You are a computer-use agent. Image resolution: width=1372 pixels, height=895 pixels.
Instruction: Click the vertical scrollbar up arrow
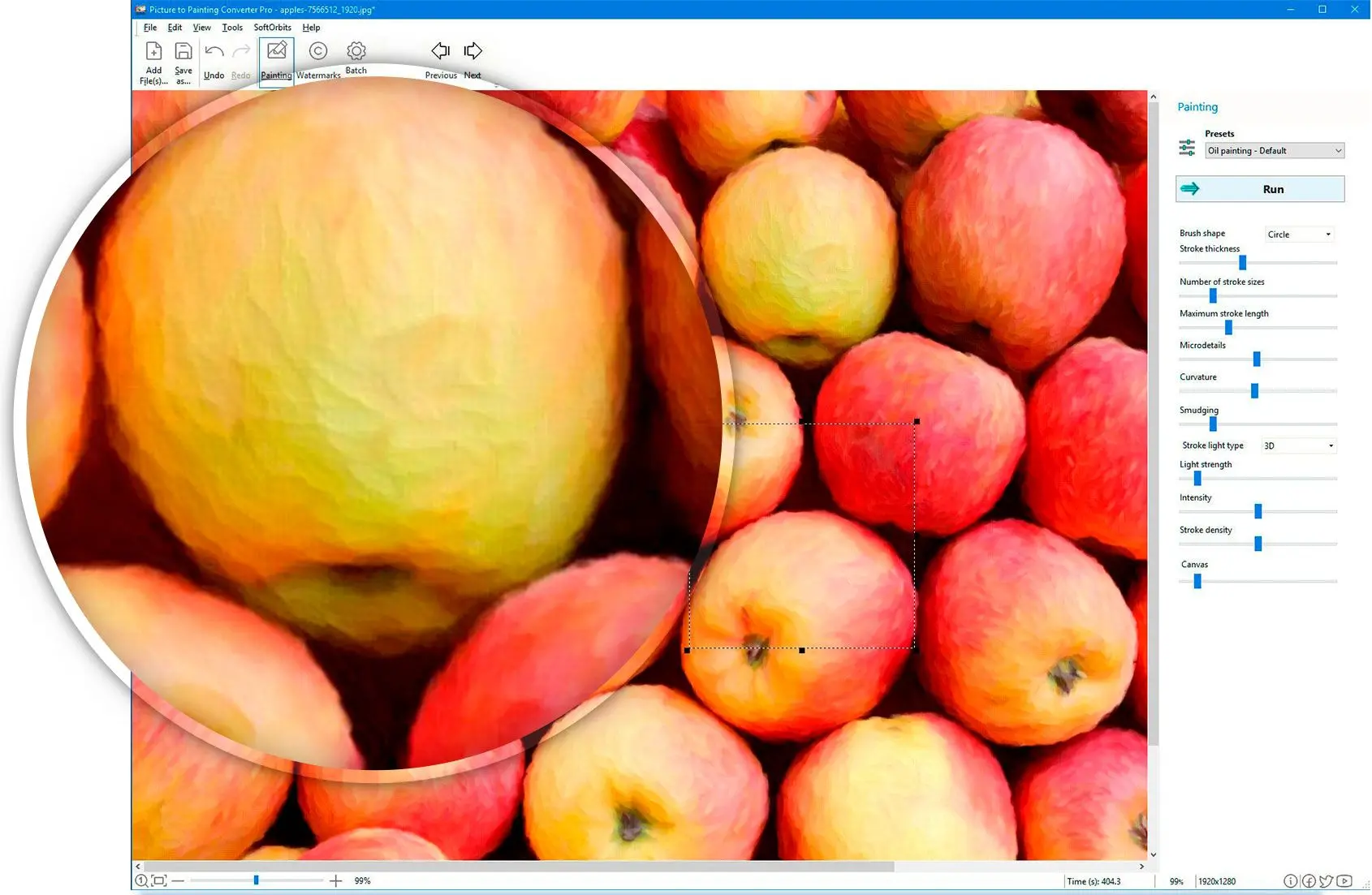point(1153,97)
